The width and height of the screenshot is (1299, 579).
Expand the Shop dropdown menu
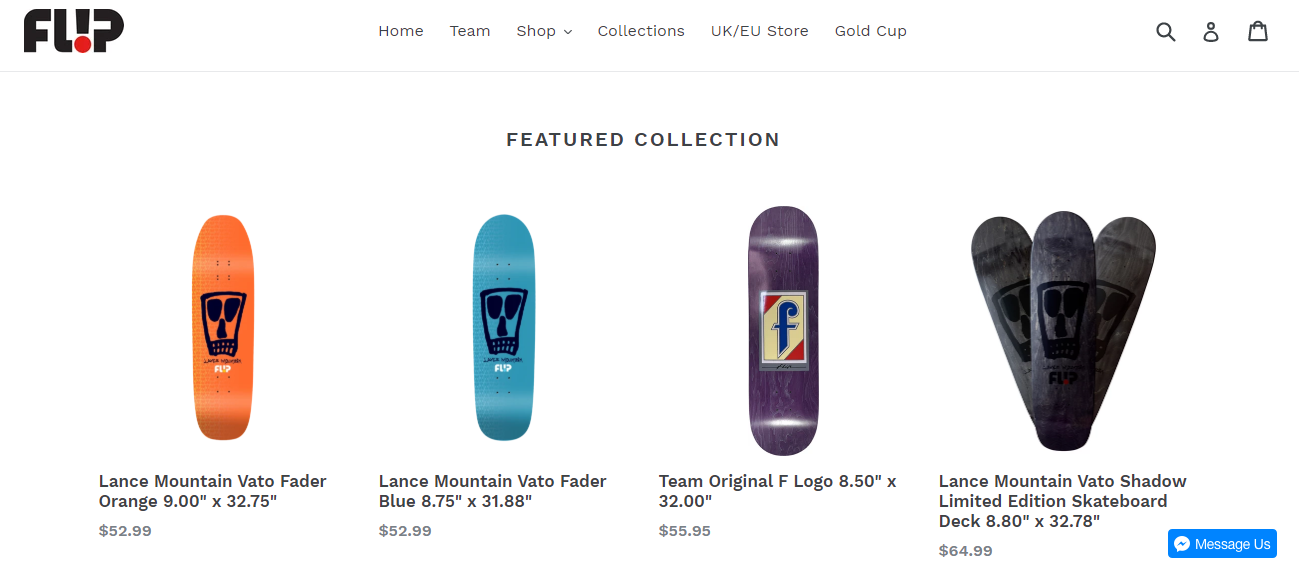pyautogui.click(x=544, y=31)
